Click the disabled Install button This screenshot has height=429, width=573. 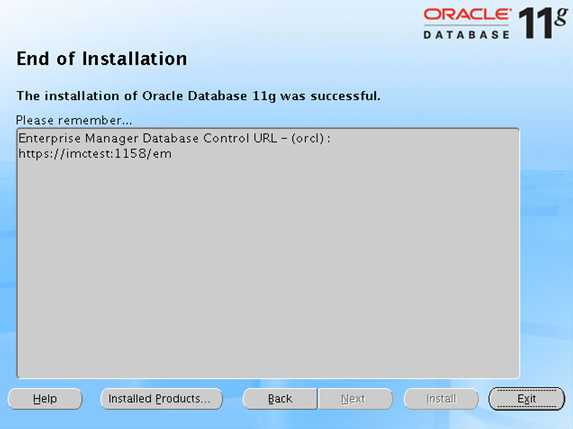(441, 399)
